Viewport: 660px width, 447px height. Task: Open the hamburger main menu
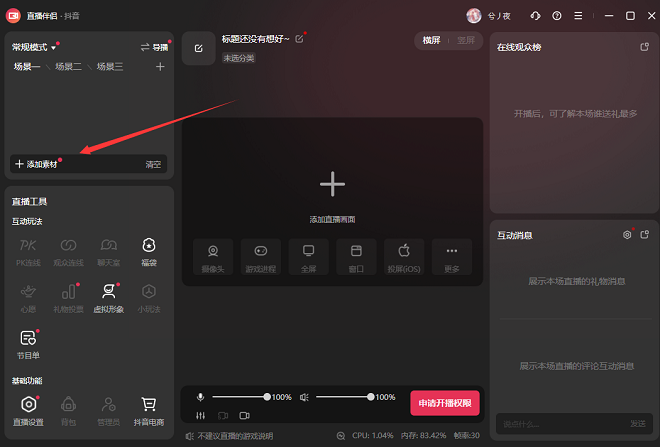(x=578, y=16)
